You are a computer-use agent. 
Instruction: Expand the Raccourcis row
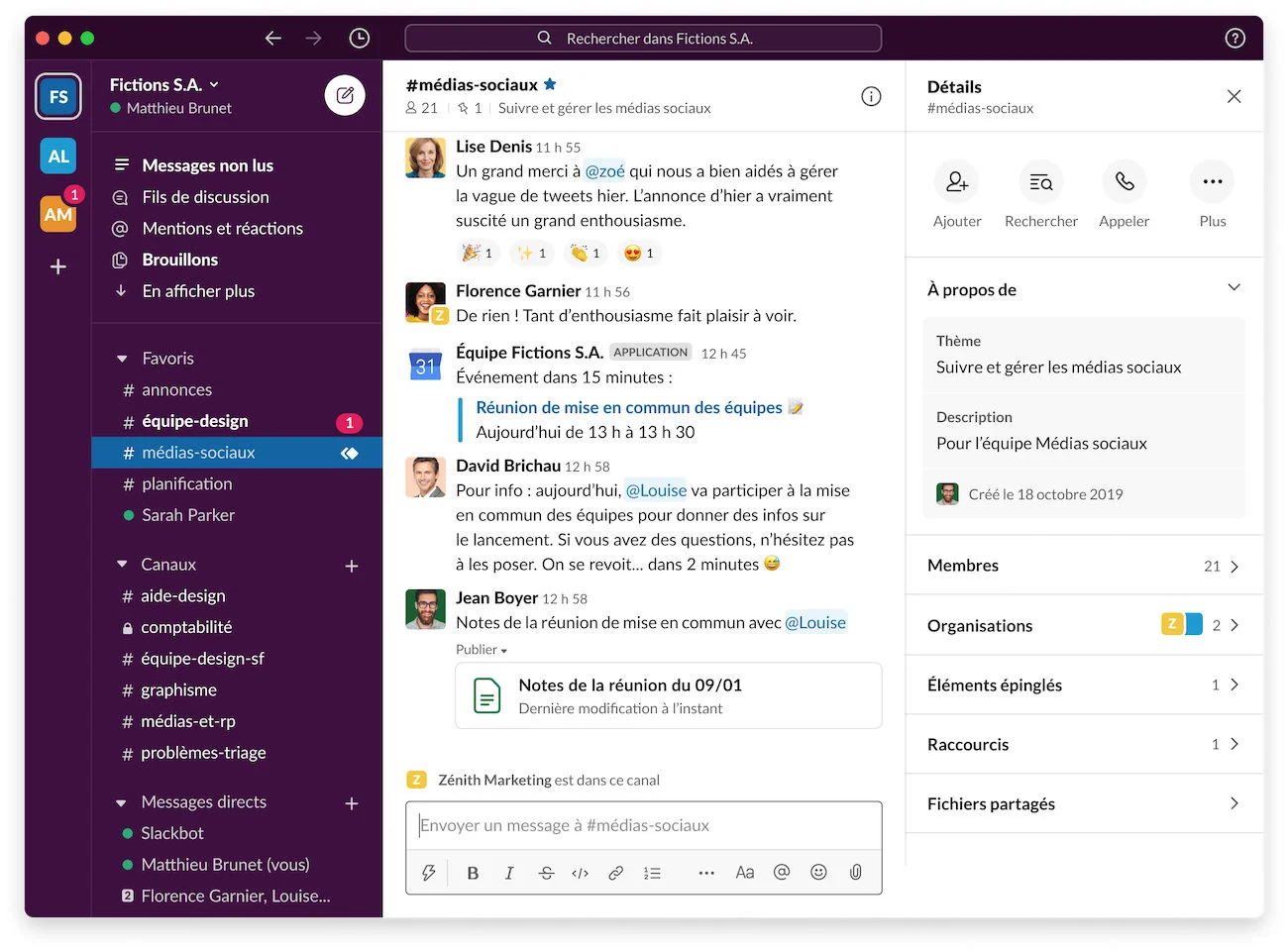(1085, 744)
